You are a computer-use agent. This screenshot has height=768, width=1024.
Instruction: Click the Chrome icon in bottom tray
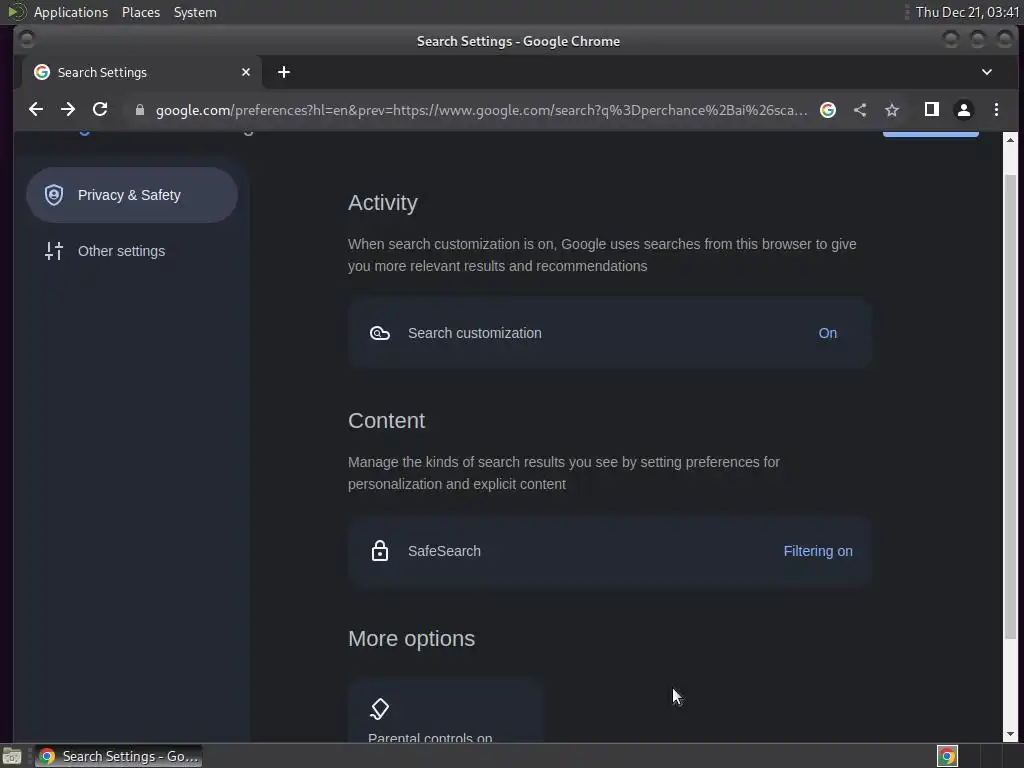click(947, 756)
